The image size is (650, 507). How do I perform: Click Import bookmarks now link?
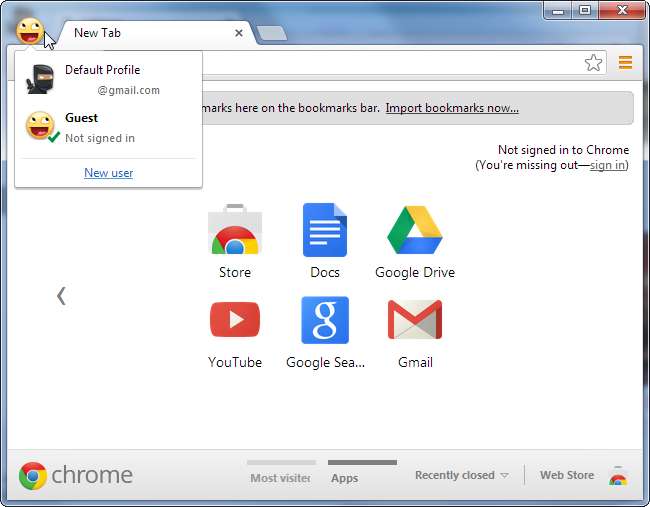452,108
